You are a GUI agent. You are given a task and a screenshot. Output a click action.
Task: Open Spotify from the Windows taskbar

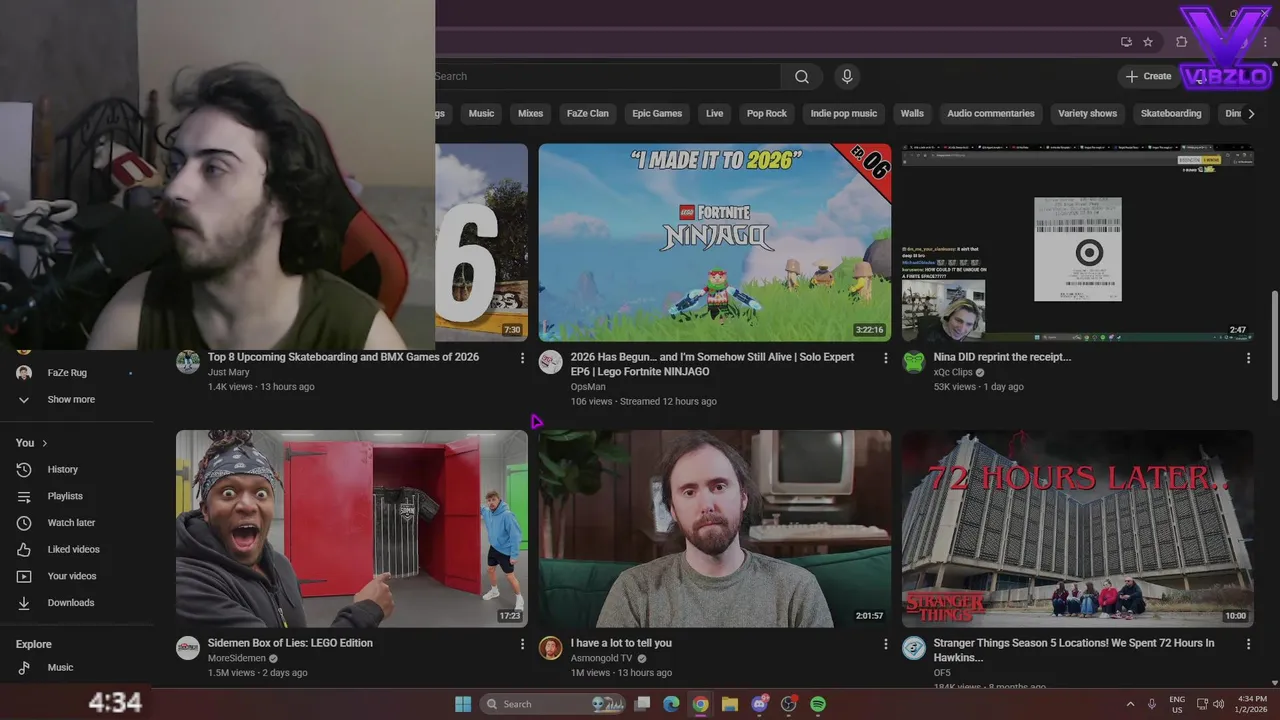pyautogui.click(x=818, y=704)
